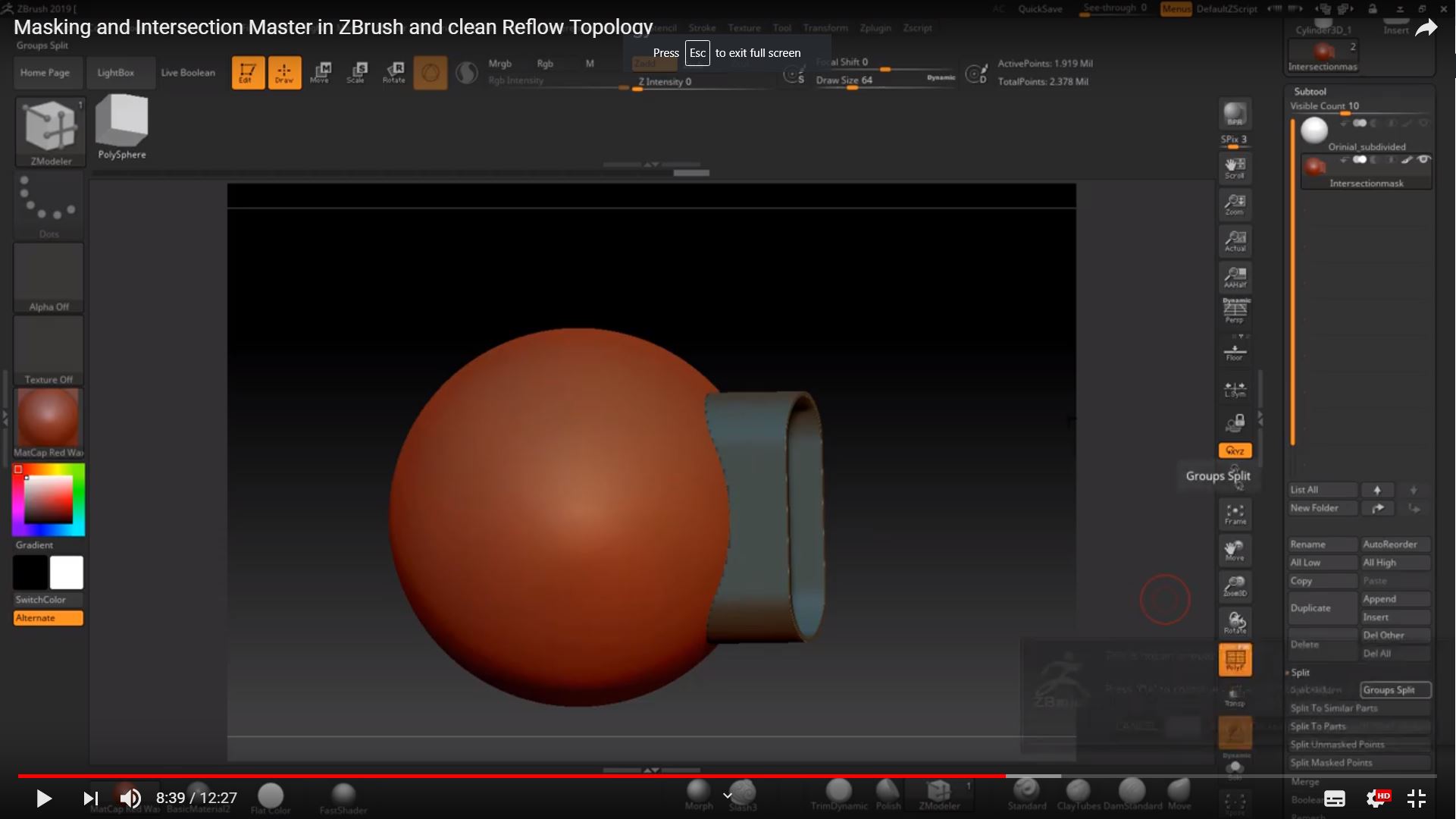Toggle Transp transparency mode
The image size is (1456, 819).
coord(1235,695)
